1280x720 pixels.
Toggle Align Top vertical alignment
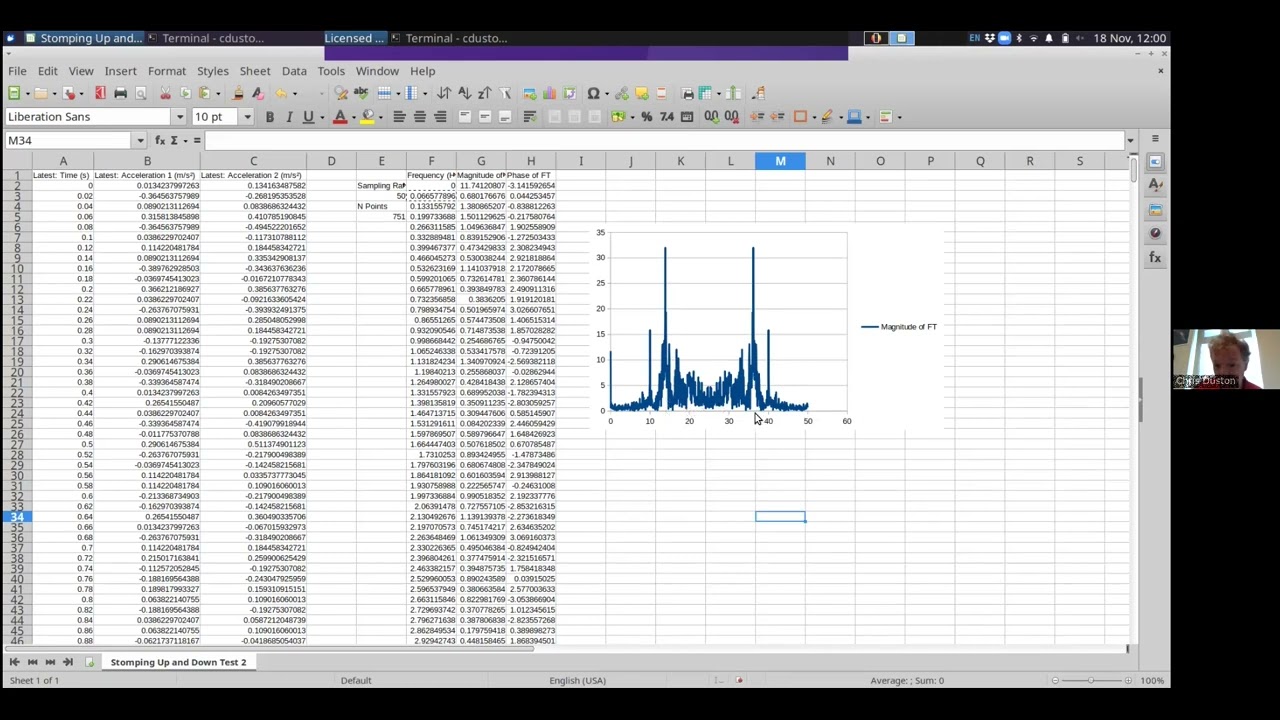(x=465, y=117)
